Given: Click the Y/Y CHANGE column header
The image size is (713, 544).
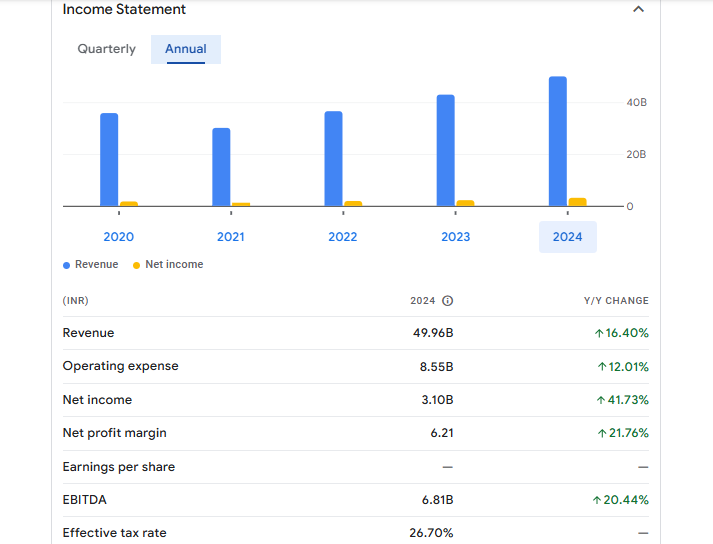Looking at the screenshot, I should [x=616, y=301].
